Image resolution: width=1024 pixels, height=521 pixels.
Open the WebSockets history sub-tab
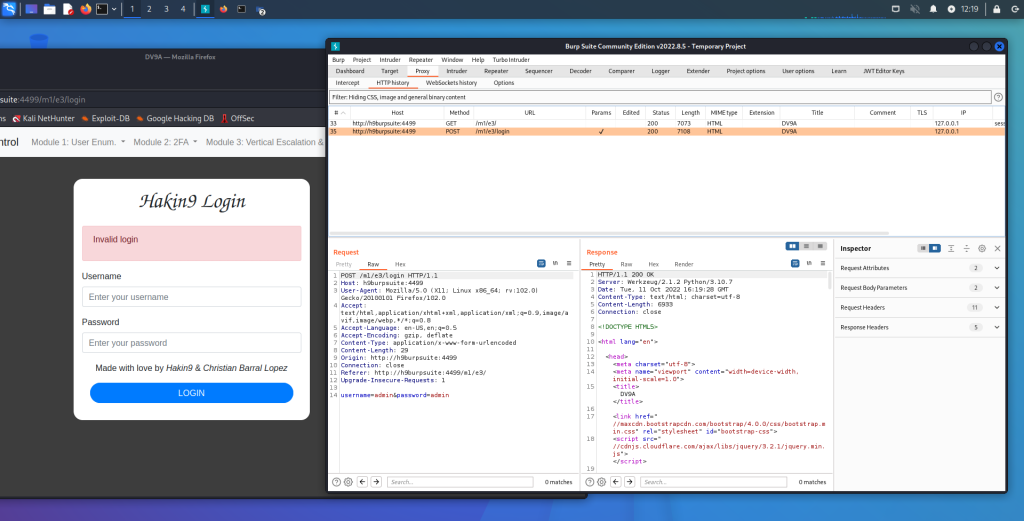point(451,83)
